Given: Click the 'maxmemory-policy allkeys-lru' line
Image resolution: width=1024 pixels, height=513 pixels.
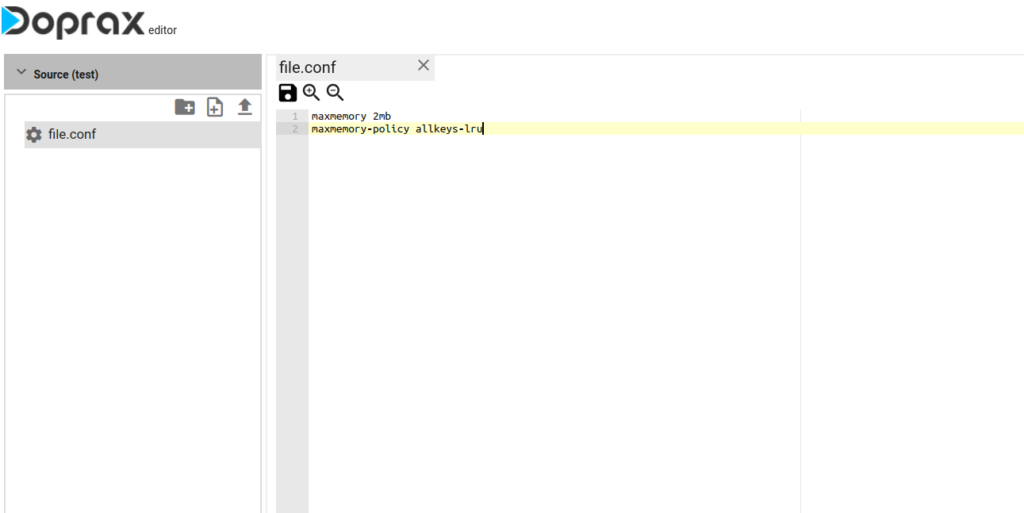Looking at the screenshot, I should pyautogui.click(x=397, y=129).
